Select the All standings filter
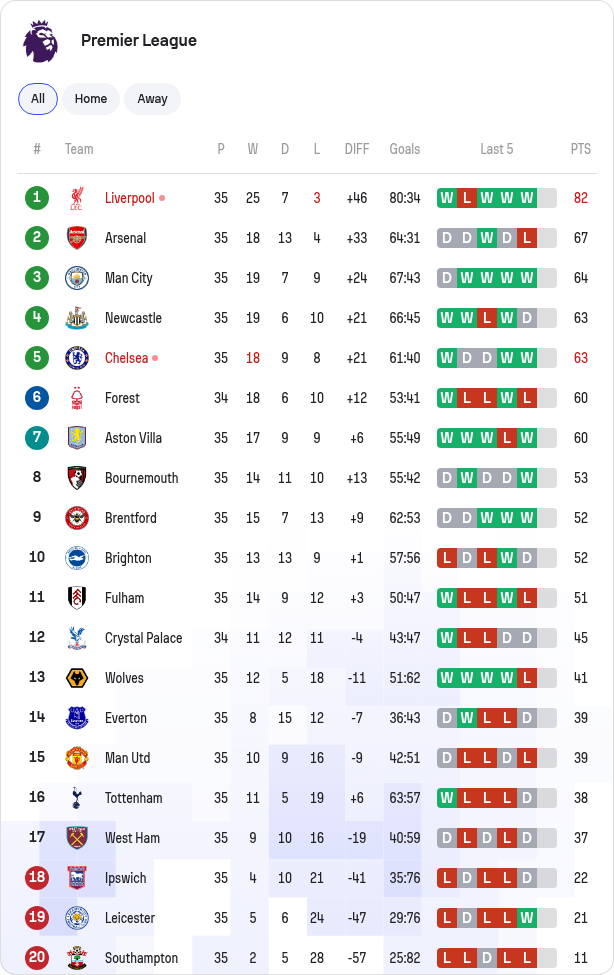The width and height of the screenshot is (614, 975). (x=38, y=99)
